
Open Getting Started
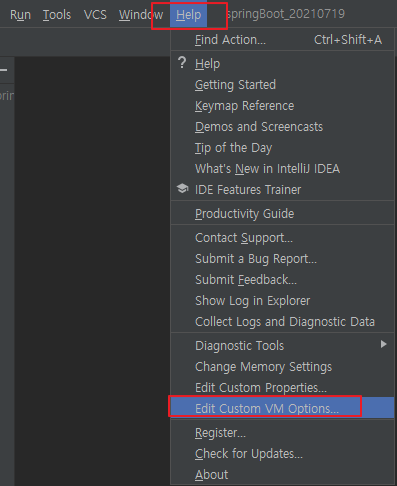click(282, 85)
